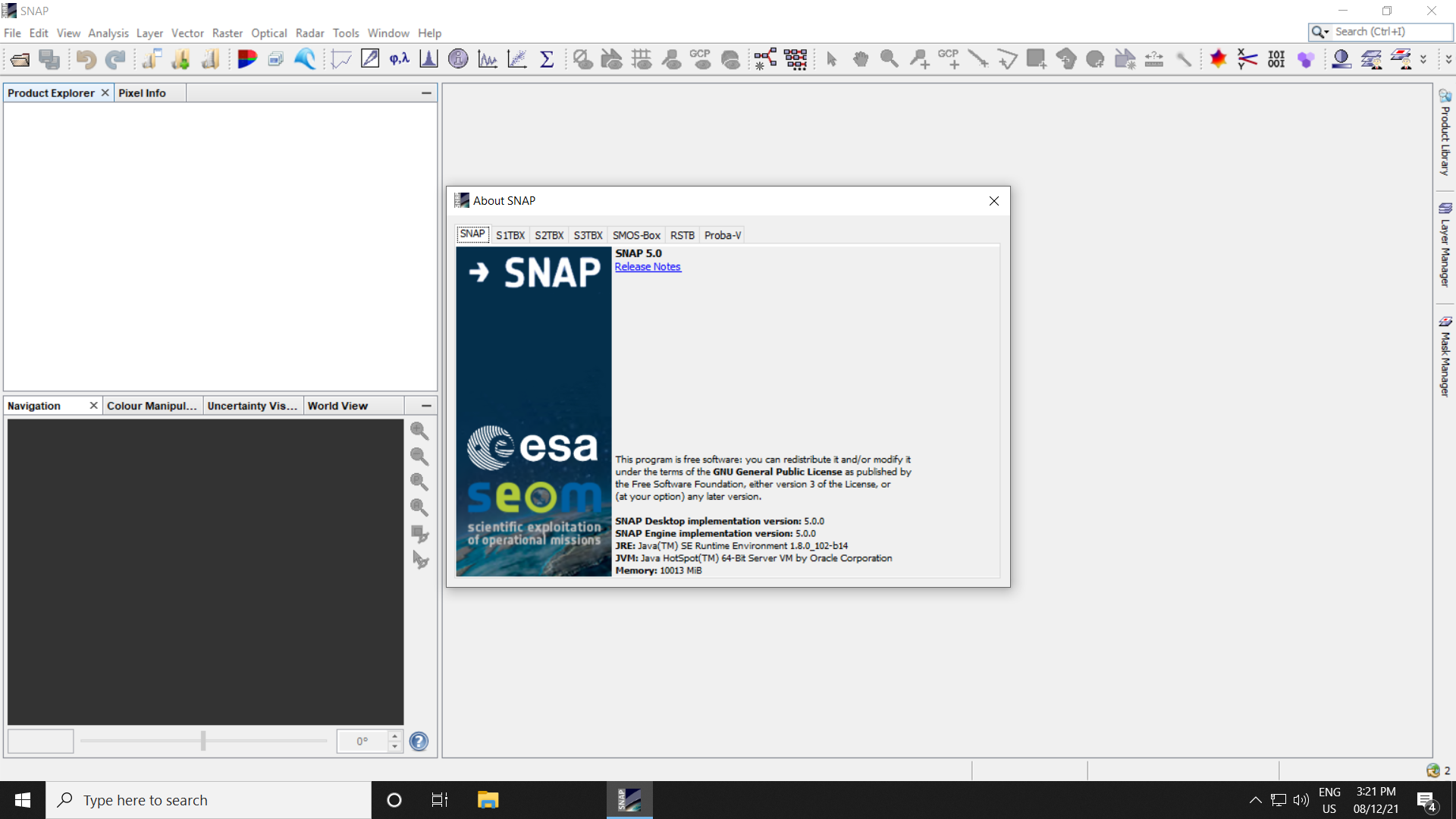Click the Navigation zoom slider handle
The height and width of the screenshot is (819, 1456).
[x=203, y=741]
